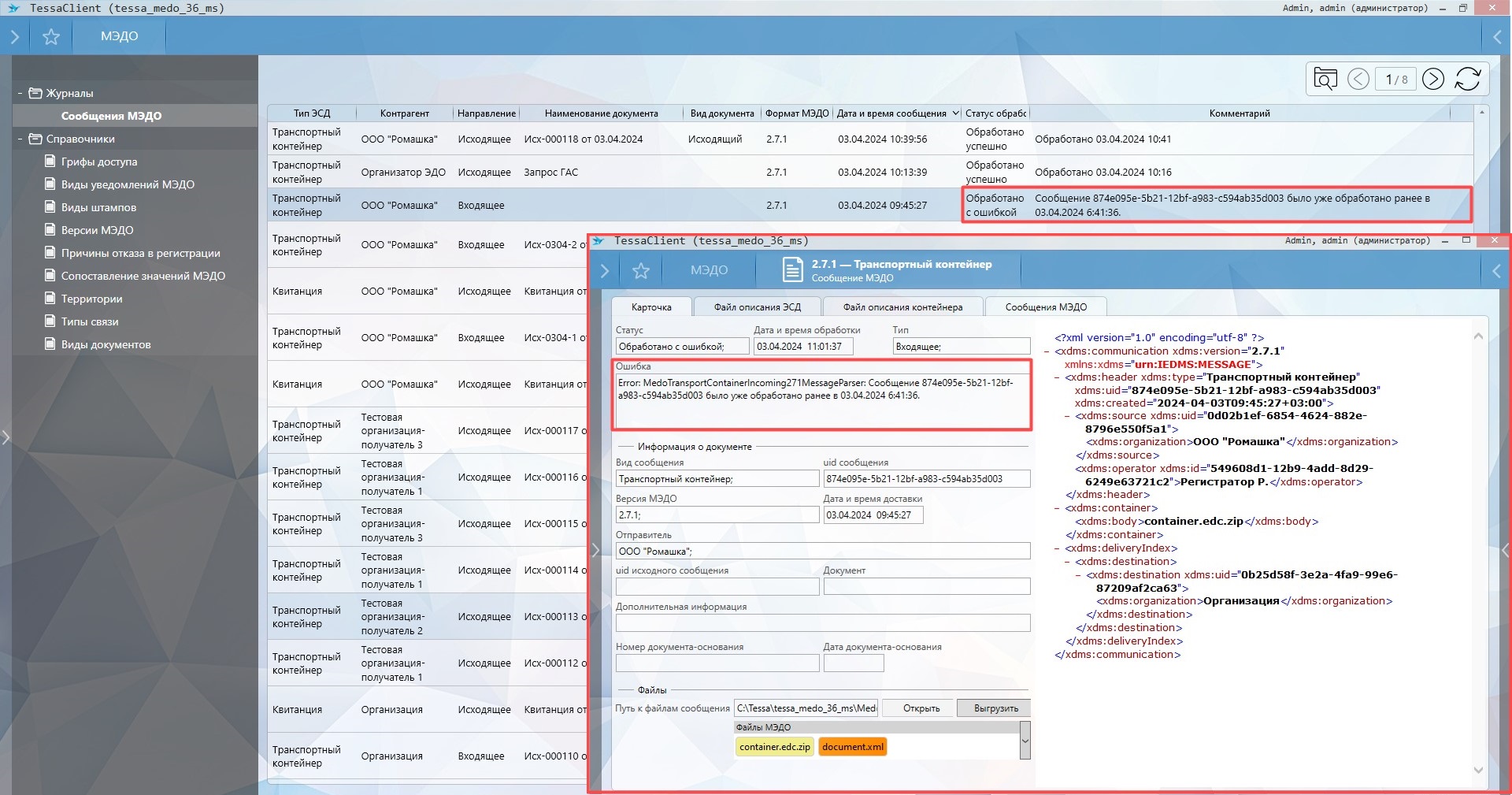The height and width of the screenshot is (795, 1512).
Task: Open the left panel arrow in main window header
Action: [14, 37]
